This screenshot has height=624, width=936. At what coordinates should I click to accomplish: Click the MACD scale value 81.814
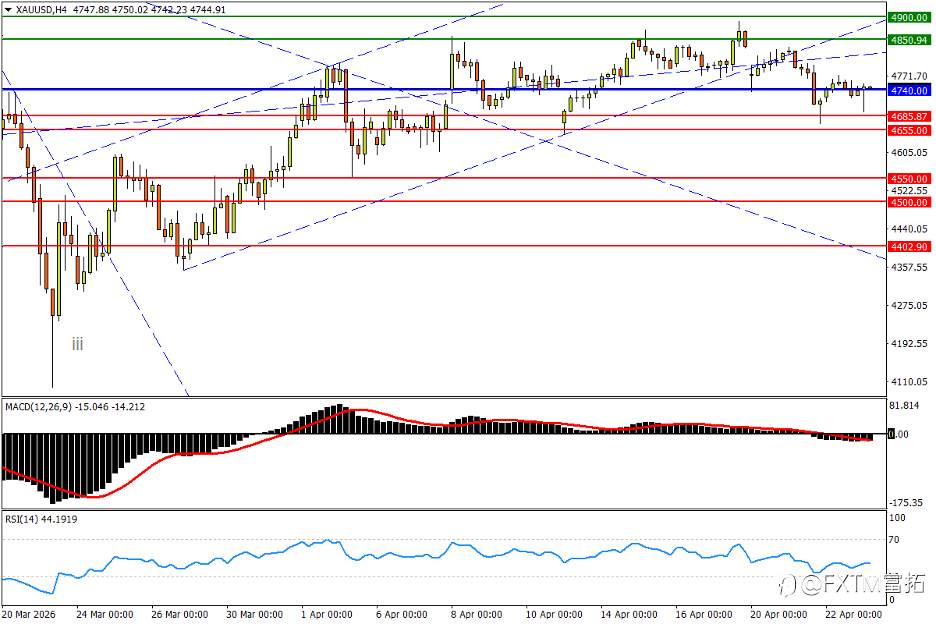pos(904,405)
